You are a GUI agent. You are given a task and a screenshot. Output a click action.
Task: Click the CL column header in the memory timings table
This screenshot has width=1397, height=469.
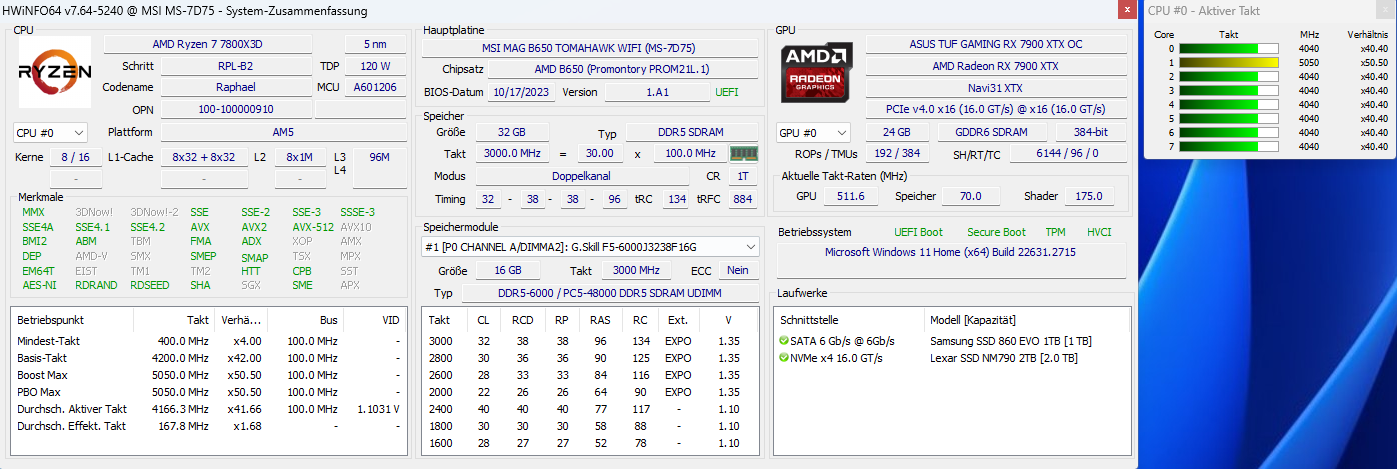click(x=484, y=320)
